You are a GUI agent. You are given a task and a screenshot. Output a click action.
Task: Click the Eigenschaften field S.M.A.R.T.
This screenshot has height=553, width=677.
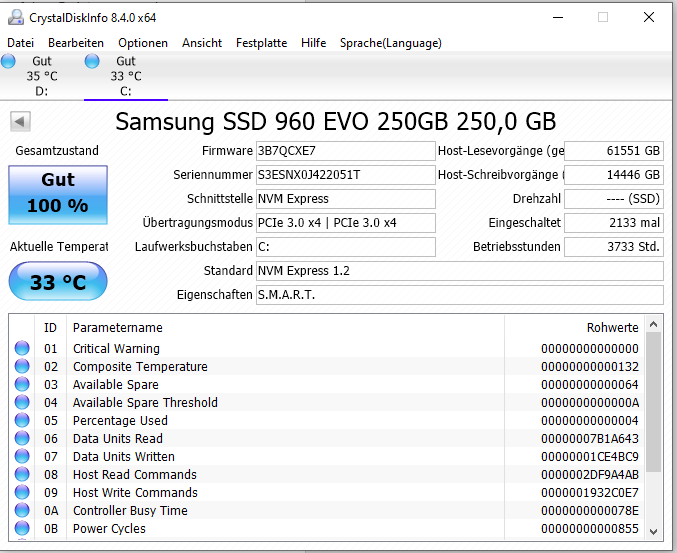[459, 295]
